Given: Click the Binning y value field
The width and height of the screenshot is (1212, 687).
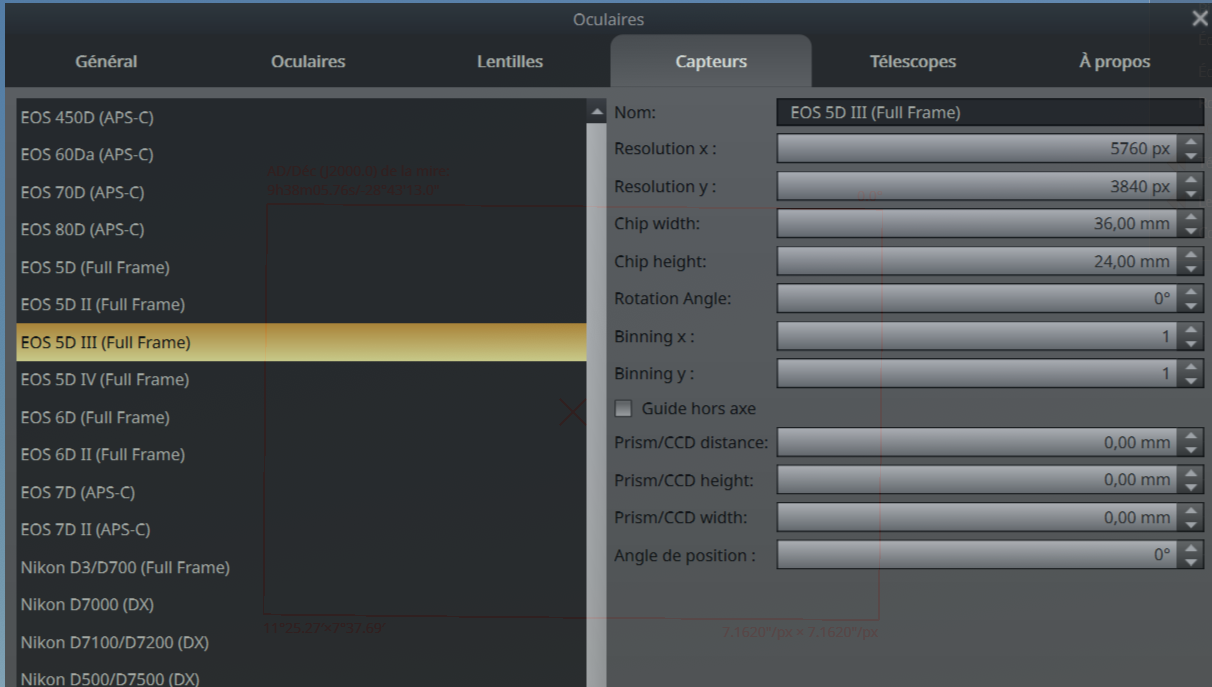Looking at the screenshot, I should click(977, 374).
